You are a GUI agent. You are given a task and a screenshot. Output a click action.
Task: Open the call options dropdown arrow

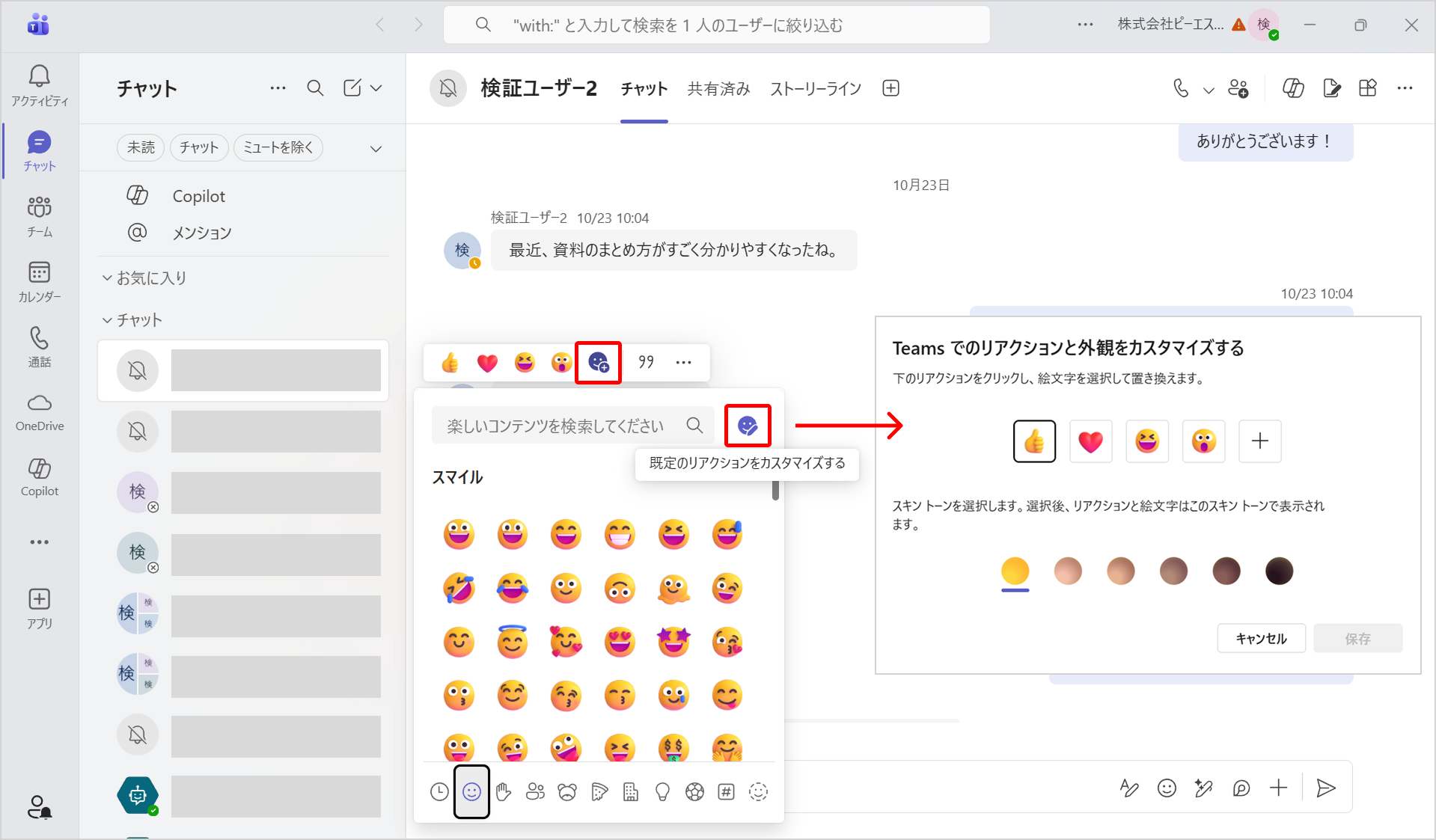[1209, 91]
